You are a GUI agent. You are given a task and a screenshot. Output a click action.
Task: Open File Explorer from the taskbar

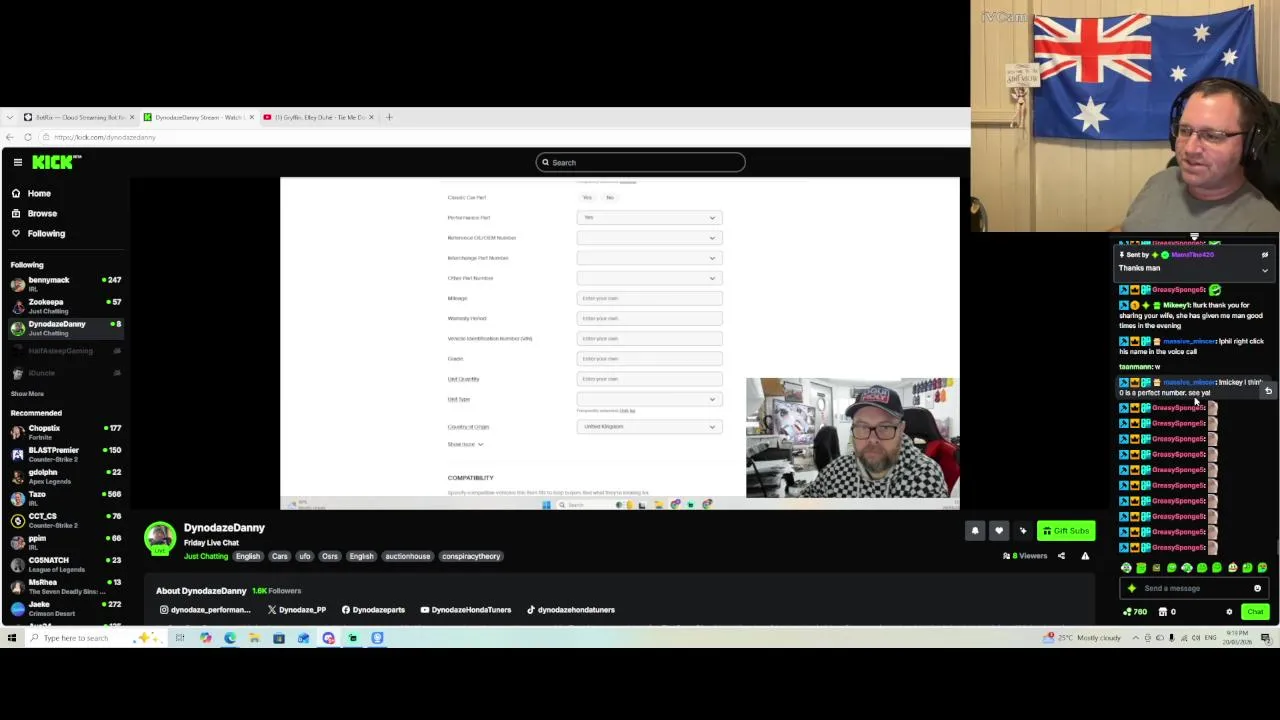(x=254, y=638)
